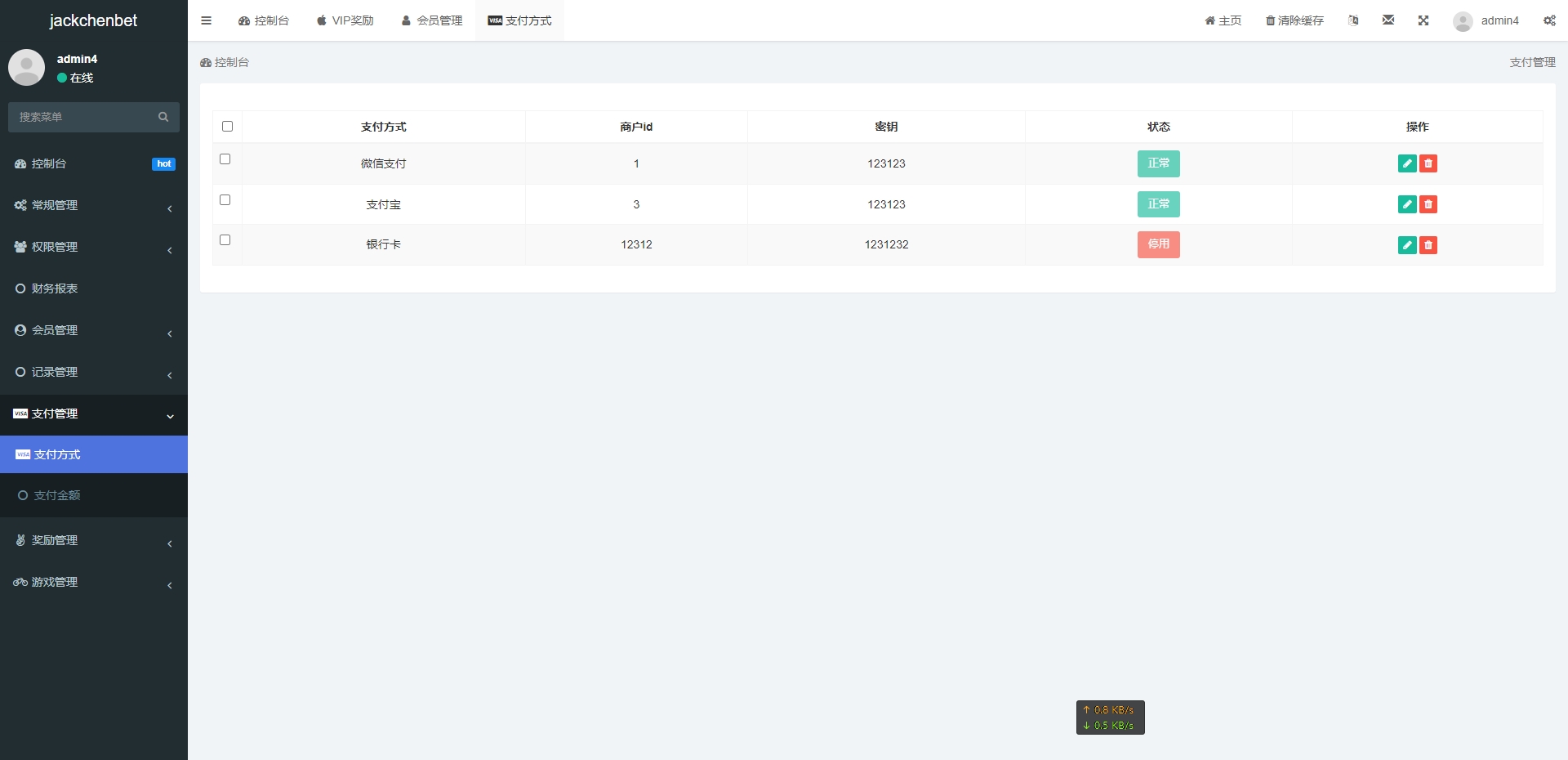The image size is (1568, 760).
Task: Toggle the hamburger sidebar menu icon
Action: coord(206,20)
